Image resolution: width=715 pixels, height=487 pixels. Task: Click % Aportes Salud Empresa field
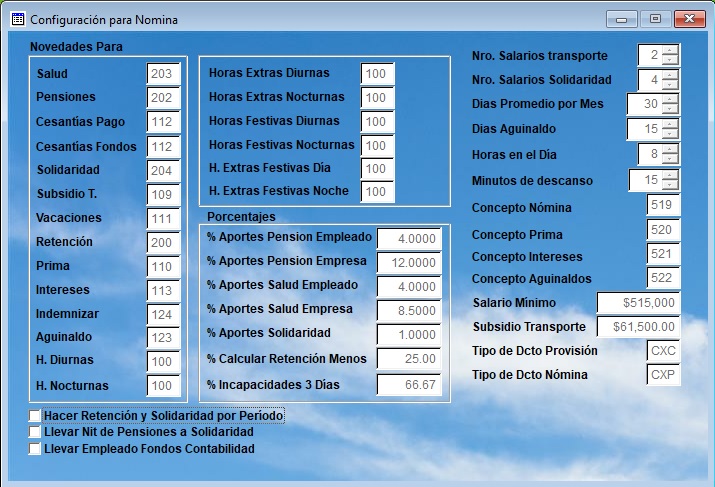click(409, 311)
